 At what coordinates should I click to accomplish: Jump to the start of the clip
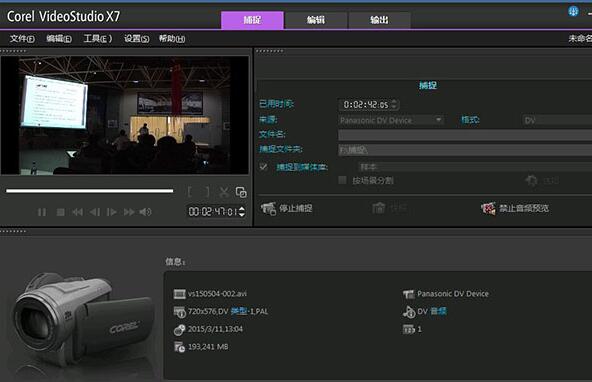pos(77,212)
